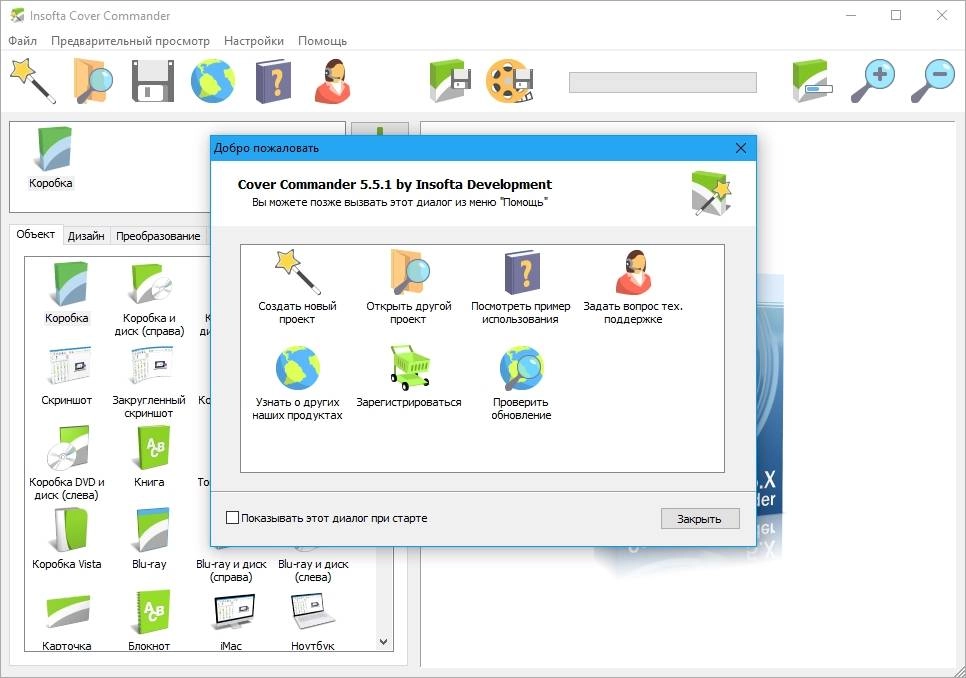Maximize the Insofta Cover Commander window
The image size is (966, 678).
(896, 15)
